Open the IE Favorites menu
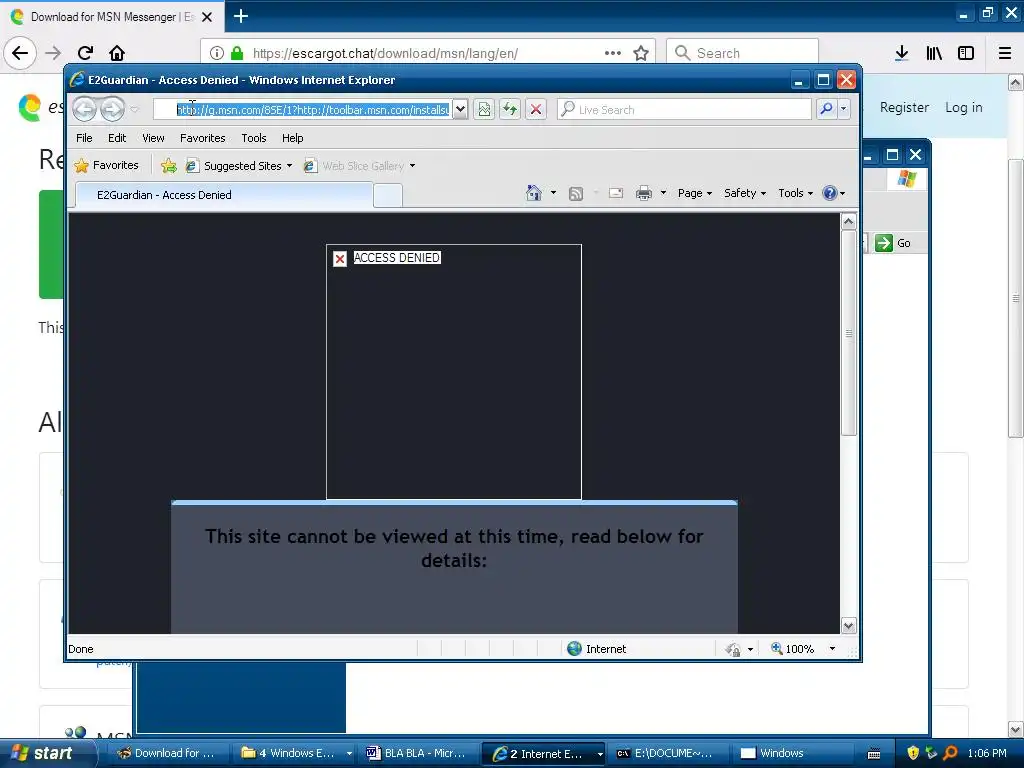The image size is (1024, 768). tap(202, 138)
